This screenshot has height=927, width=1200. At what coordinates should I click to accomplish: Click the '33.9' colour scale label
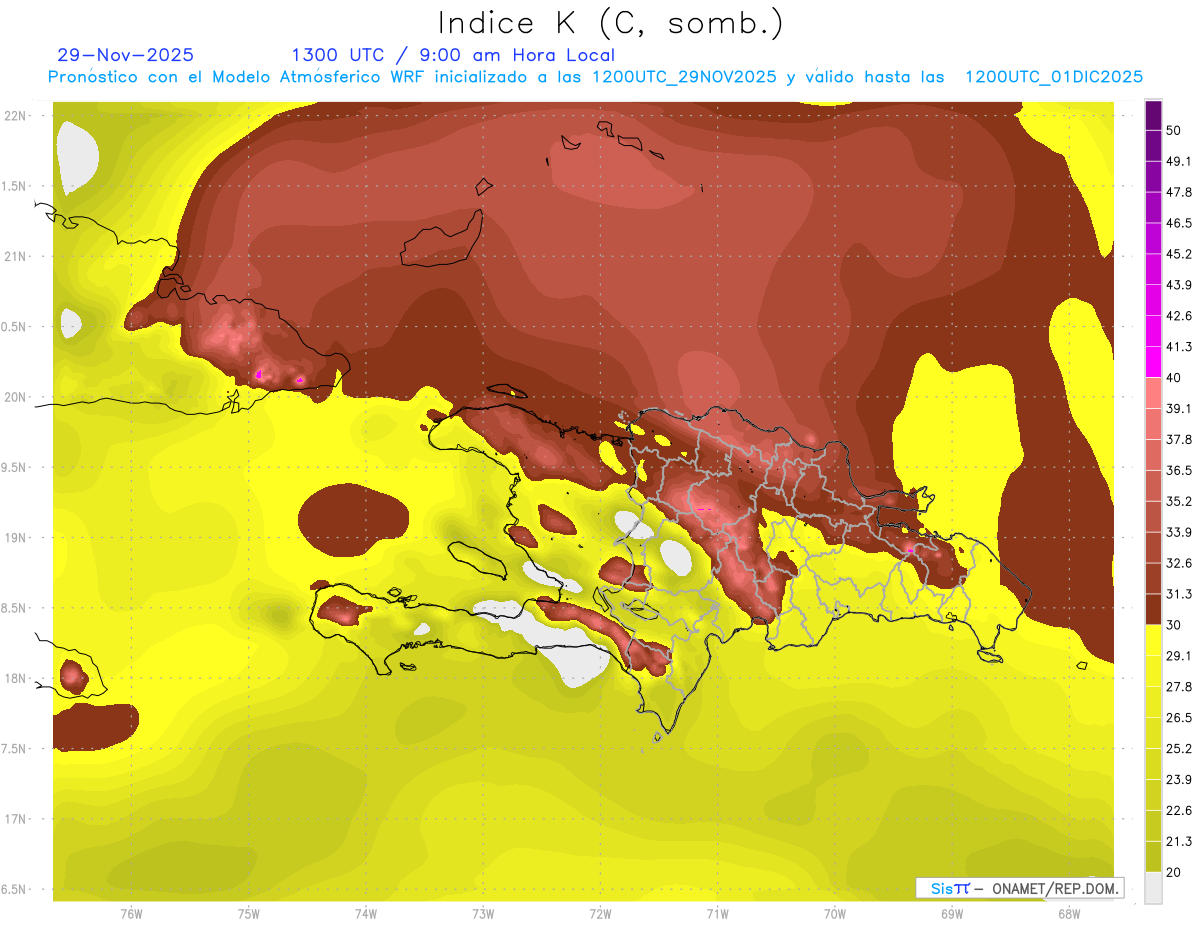(1179, 532)
